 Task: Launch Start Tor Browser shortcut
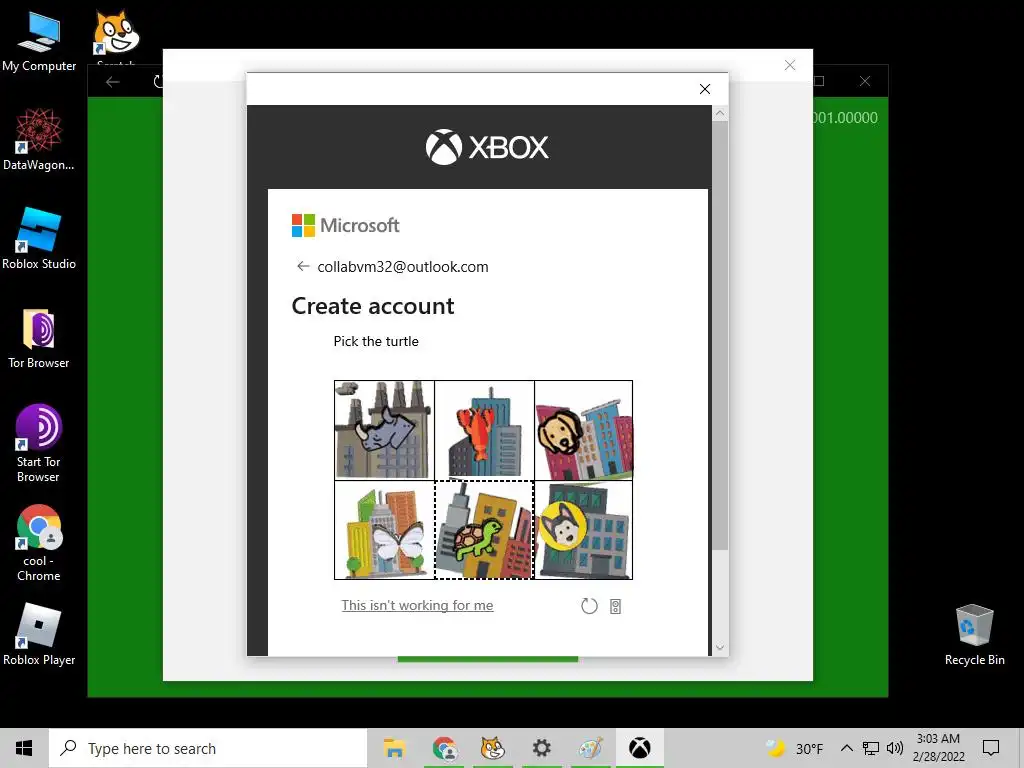[x=39, y=443]
